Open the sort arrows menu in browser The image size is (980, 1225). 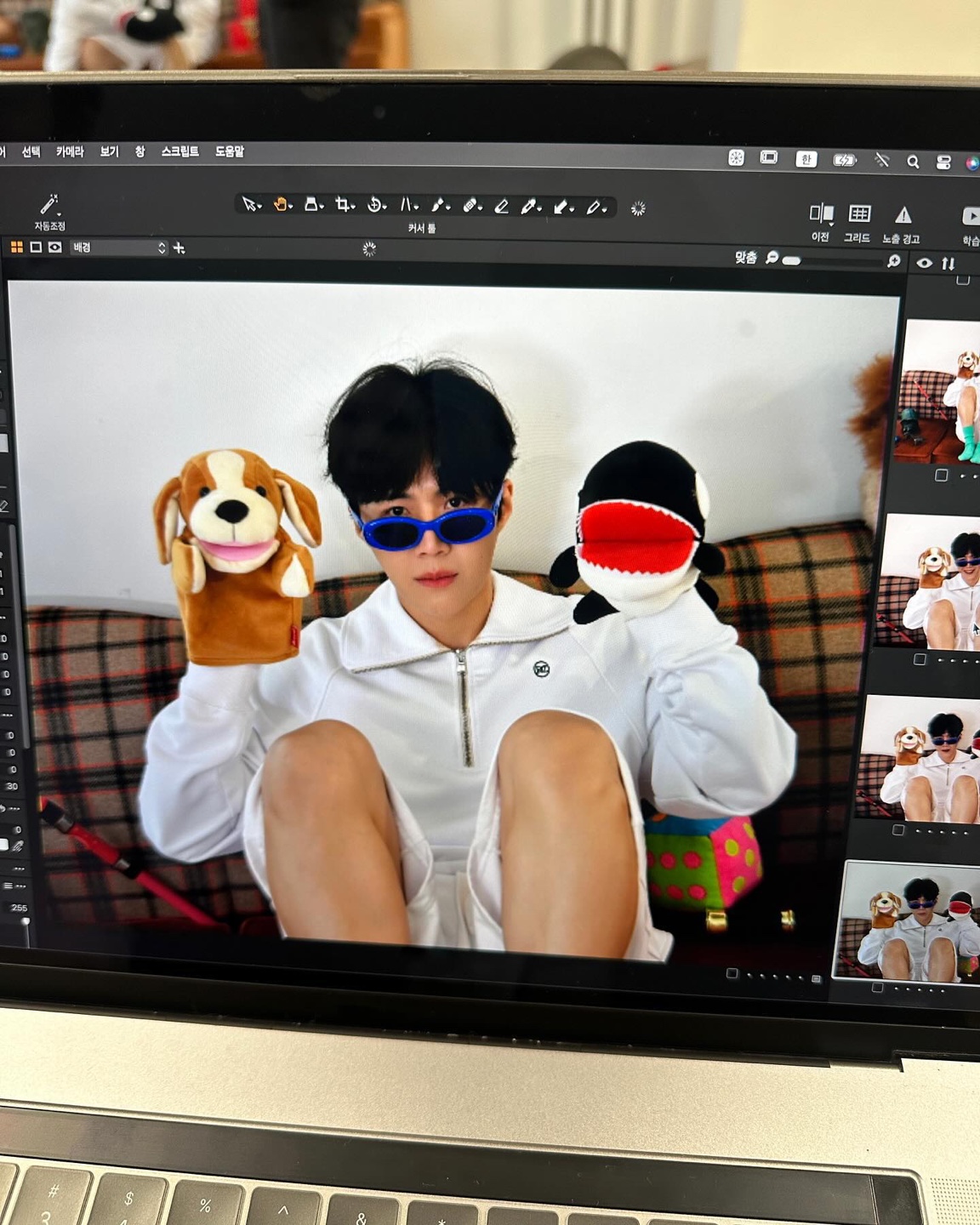(948, 264)
